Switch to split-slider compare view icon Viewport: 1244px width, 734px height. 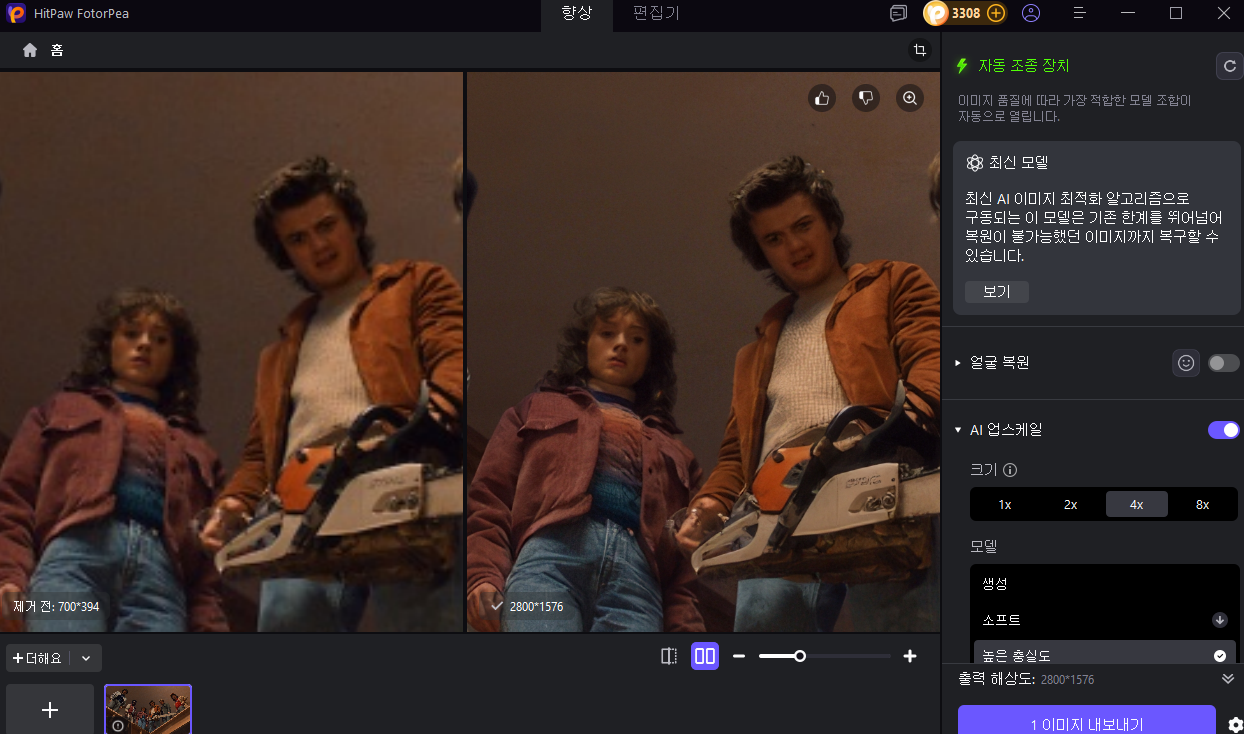coord(669,656)
